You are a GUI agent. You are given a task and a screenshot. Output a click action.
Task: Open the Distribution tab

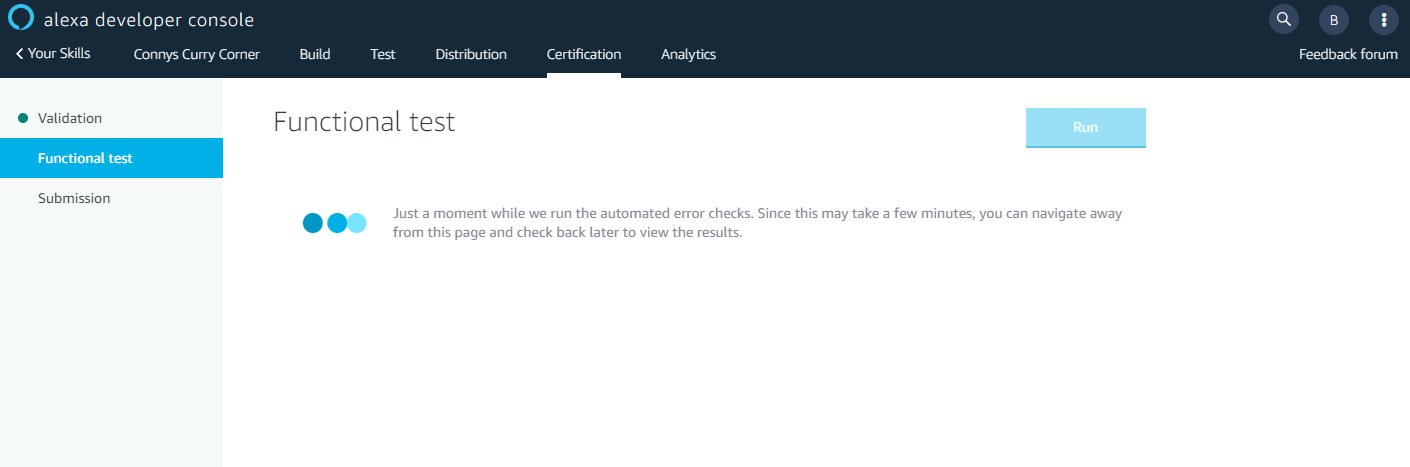[x=471, y=55]
